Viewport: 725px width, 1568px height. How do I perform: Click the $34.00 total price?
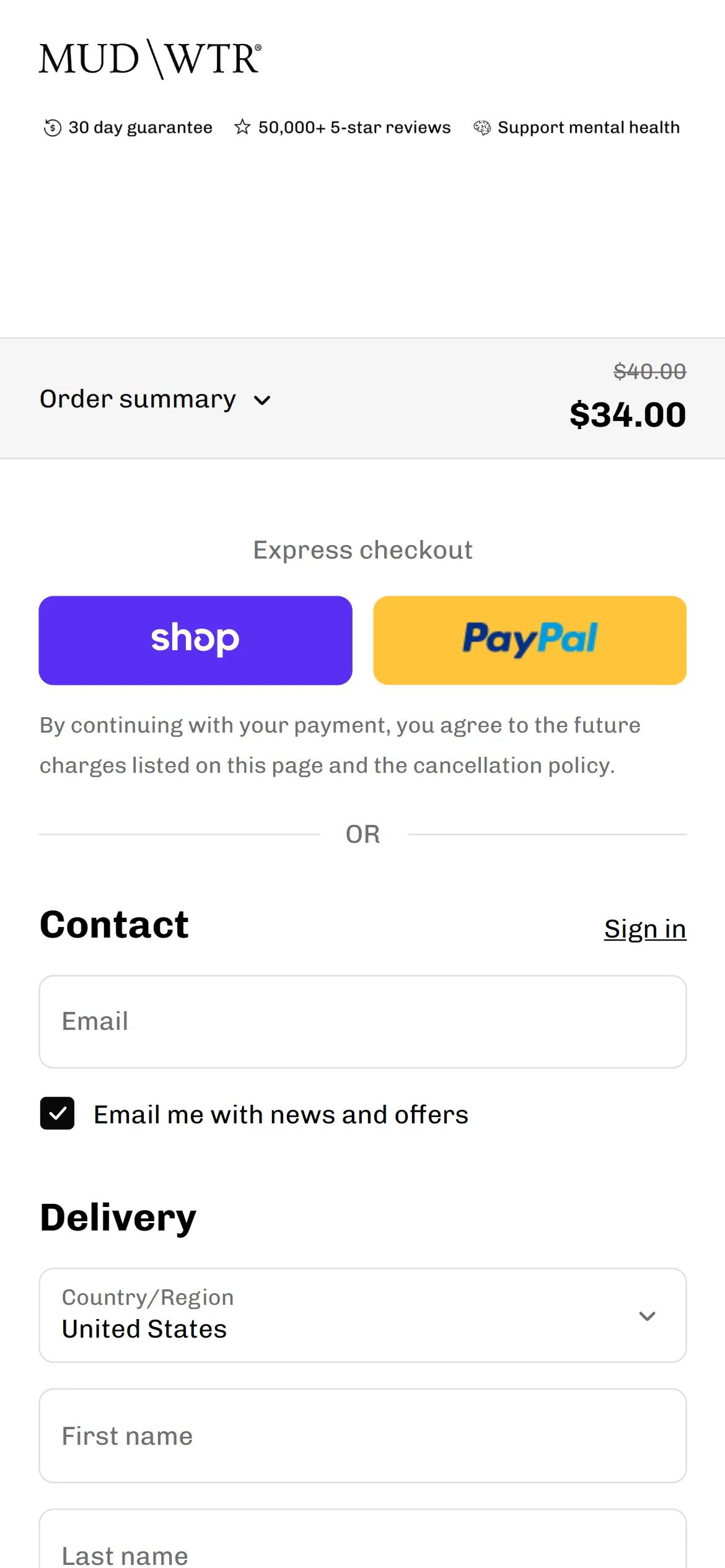[x=628, y=414]
